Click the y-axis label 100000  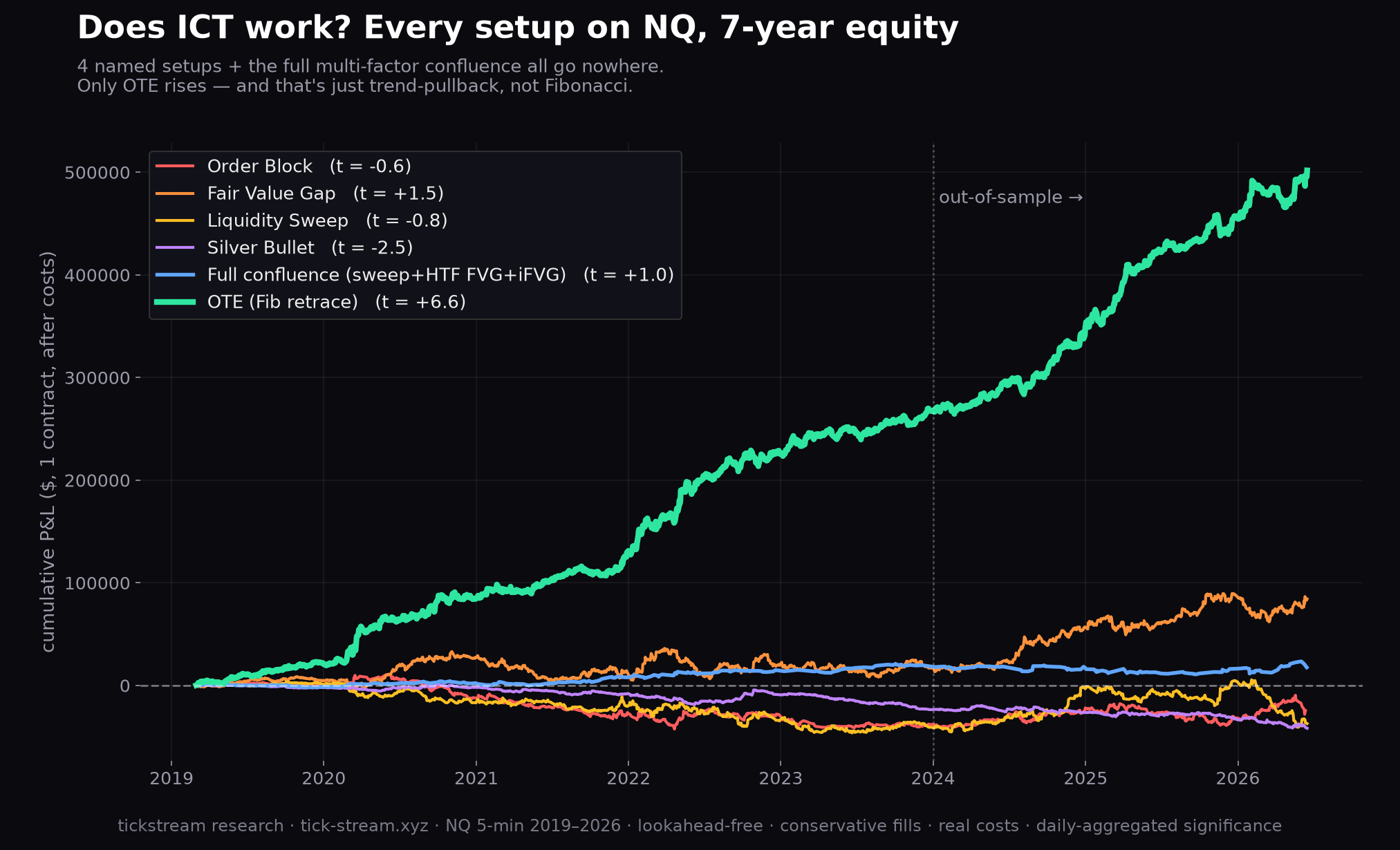pyautogui.click(x=97, y=583)
